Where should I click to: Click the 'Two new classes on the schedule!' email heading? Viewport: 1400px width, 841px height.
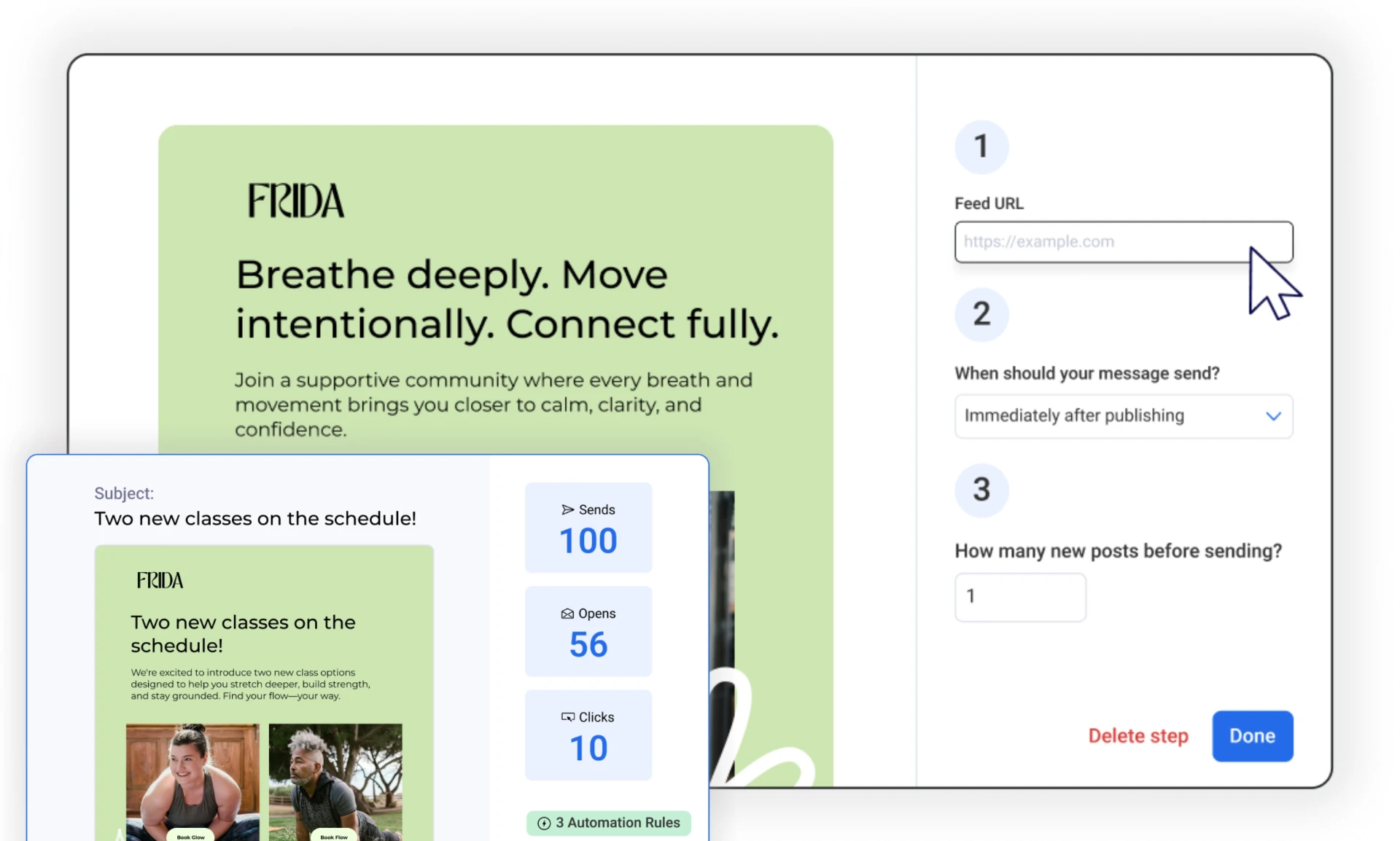click(243, 633)
